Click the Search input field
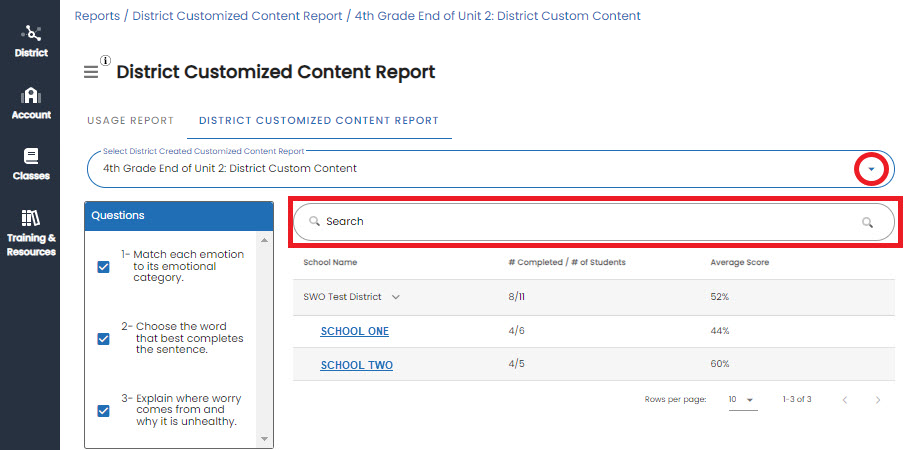The image size is (919, 450). click(x=594, y=222)
